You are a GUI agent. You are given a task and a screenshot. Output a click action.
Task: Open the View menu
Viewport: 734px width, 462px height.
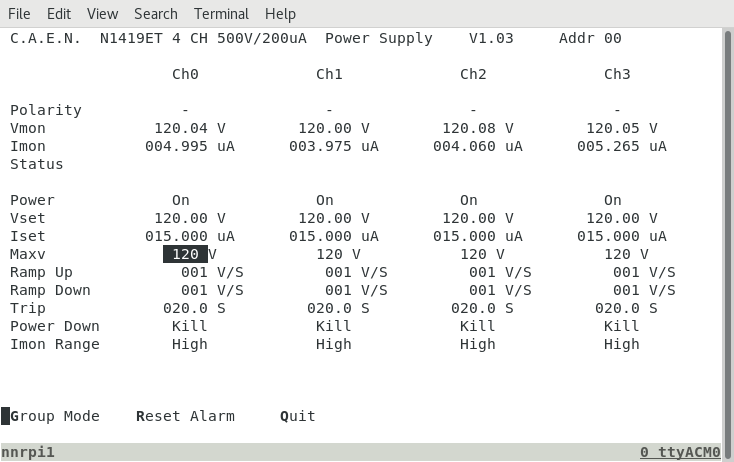(103, 14)
